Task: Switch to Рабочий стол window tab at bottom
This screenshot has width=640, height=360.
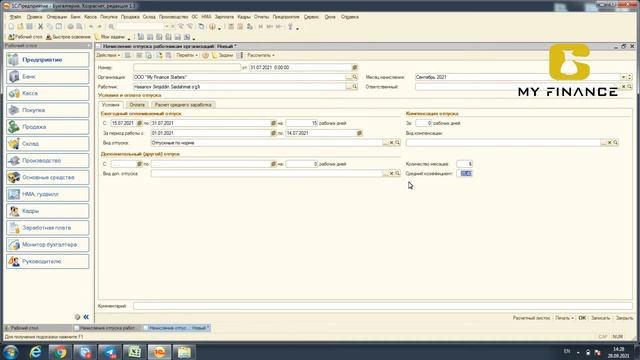Action: point(38,328)
